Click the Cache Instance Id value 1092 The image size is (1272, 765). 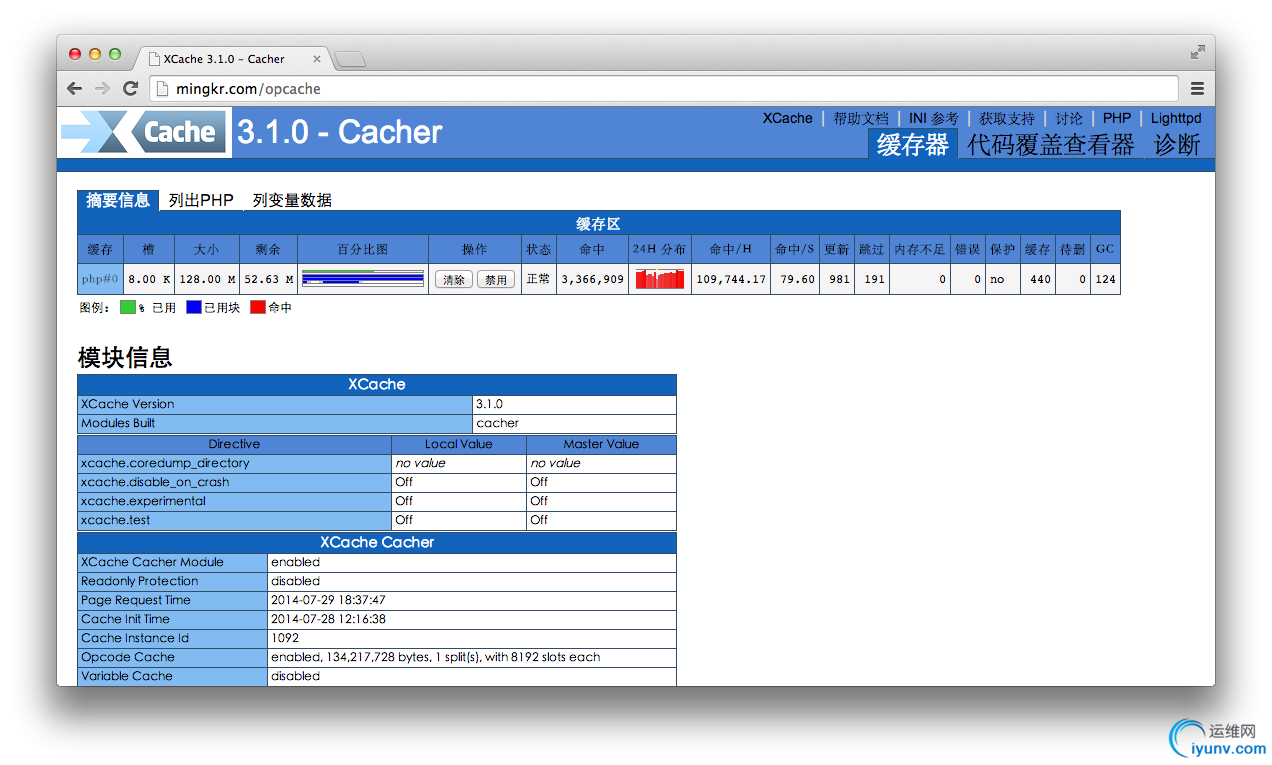(x=285, y=638)
